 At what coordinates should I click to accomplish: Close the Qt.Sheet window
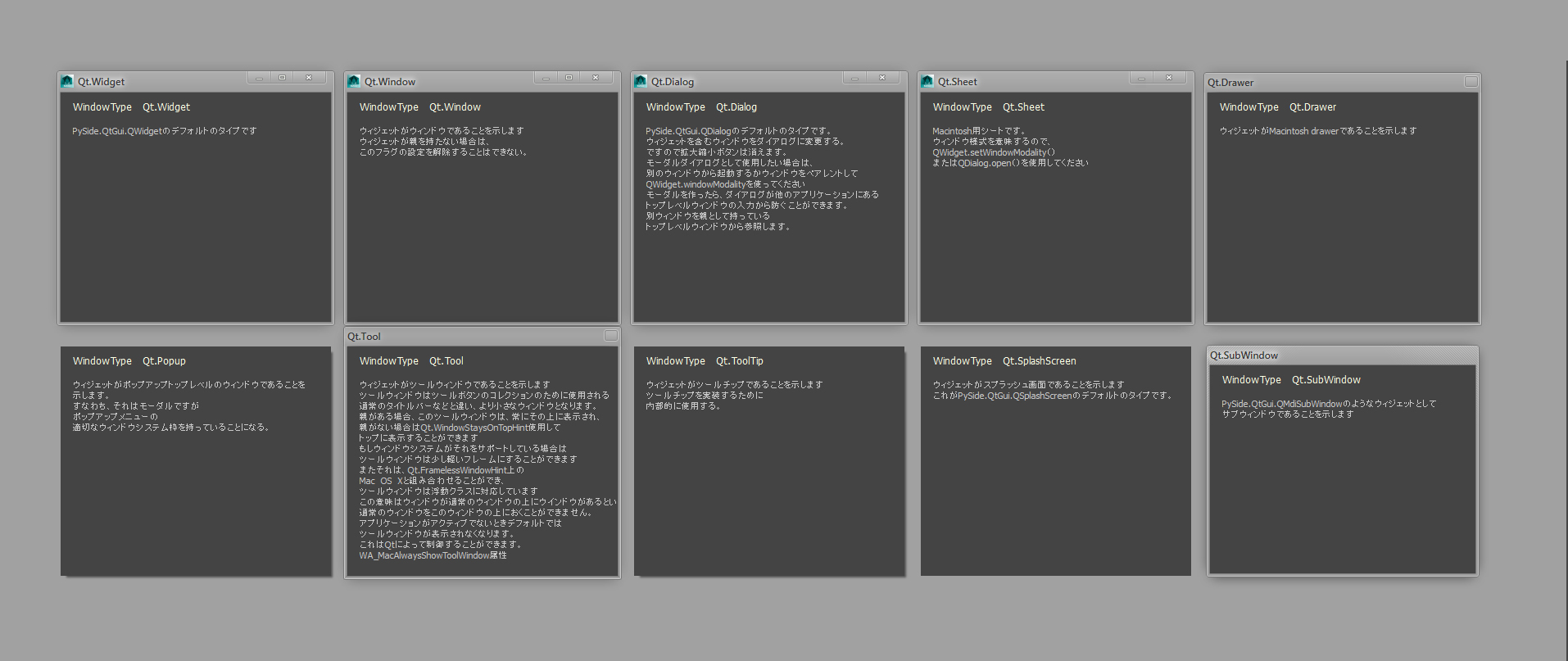coord(1169,78)
